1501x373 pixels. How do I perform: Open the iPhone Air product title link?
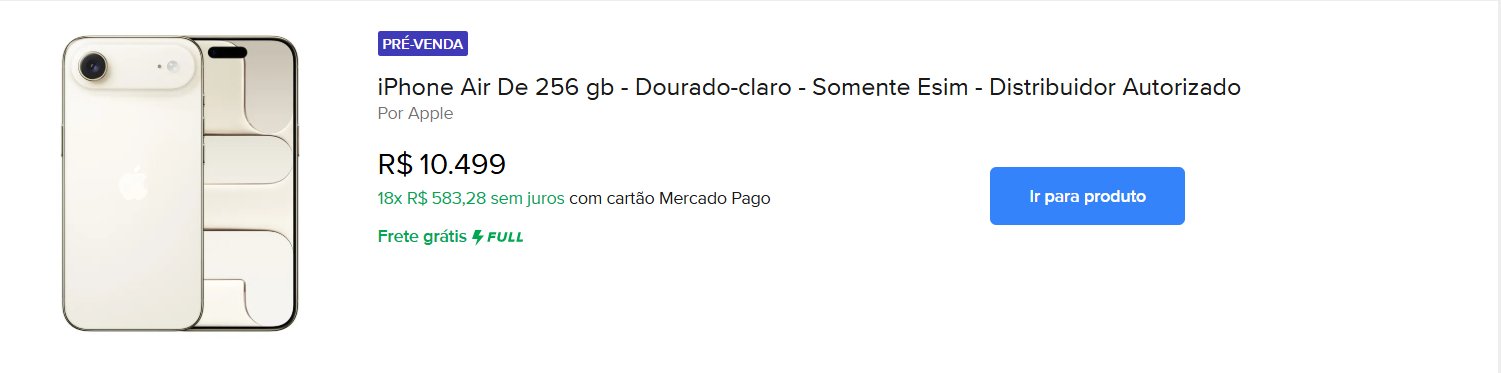[809, 87]
